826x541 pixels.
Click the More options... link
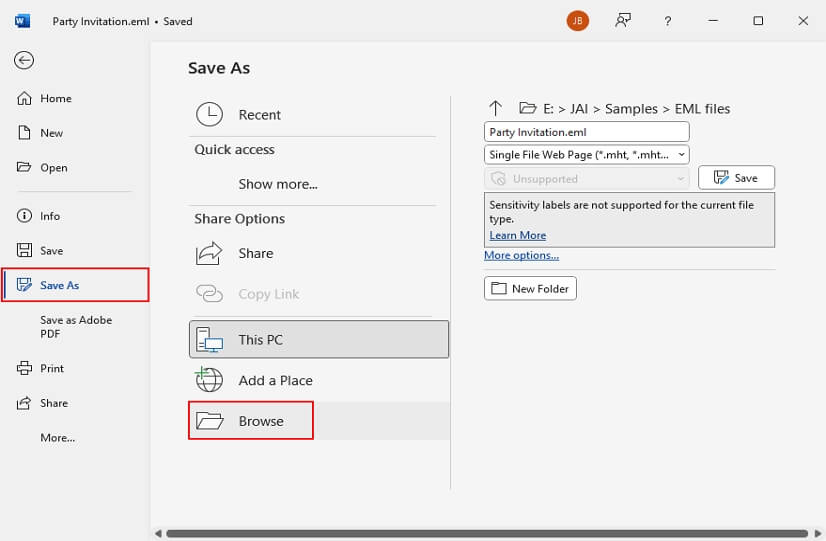(521, 255)
